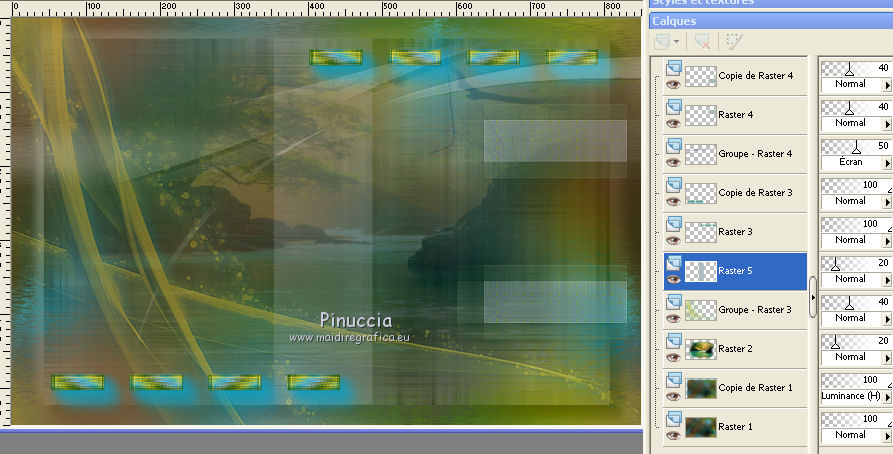Viewport: 893px width, 454px height.
Task: Click the layer type icon of Copie de Raster 1
Action: point(674,380)
